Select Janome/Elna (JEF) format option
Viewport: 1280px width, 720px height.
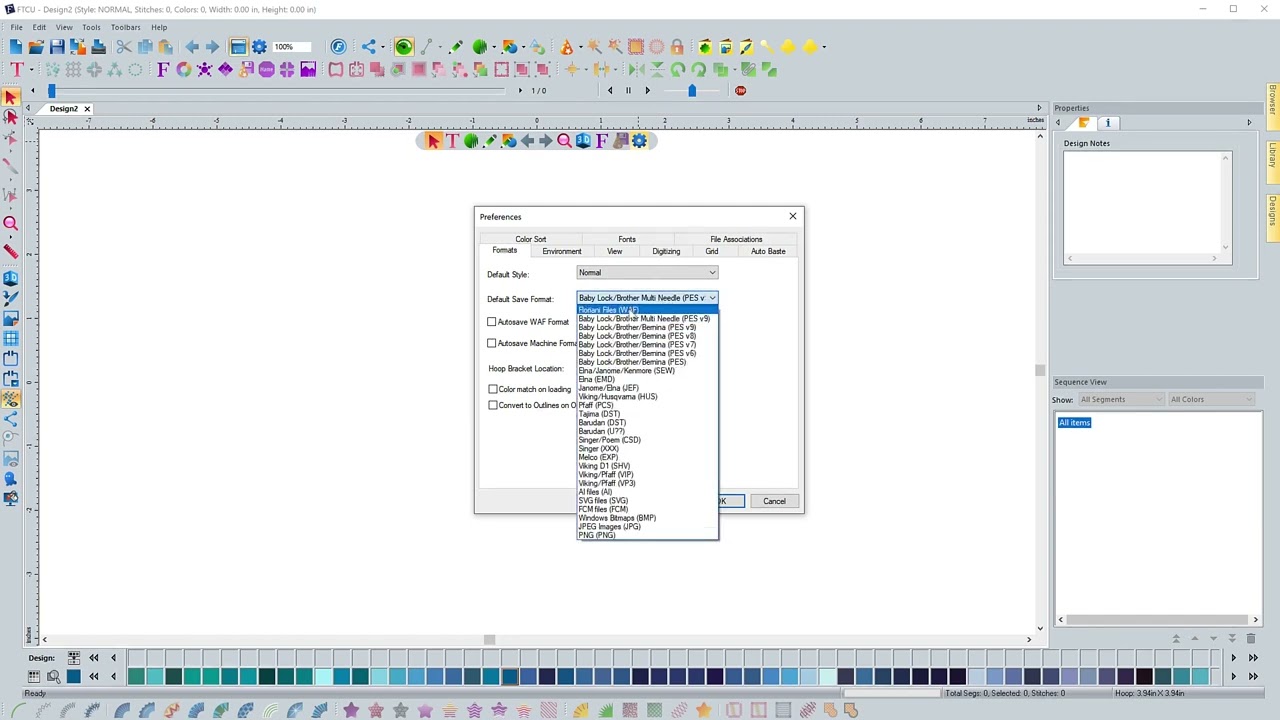pos(647,388)
